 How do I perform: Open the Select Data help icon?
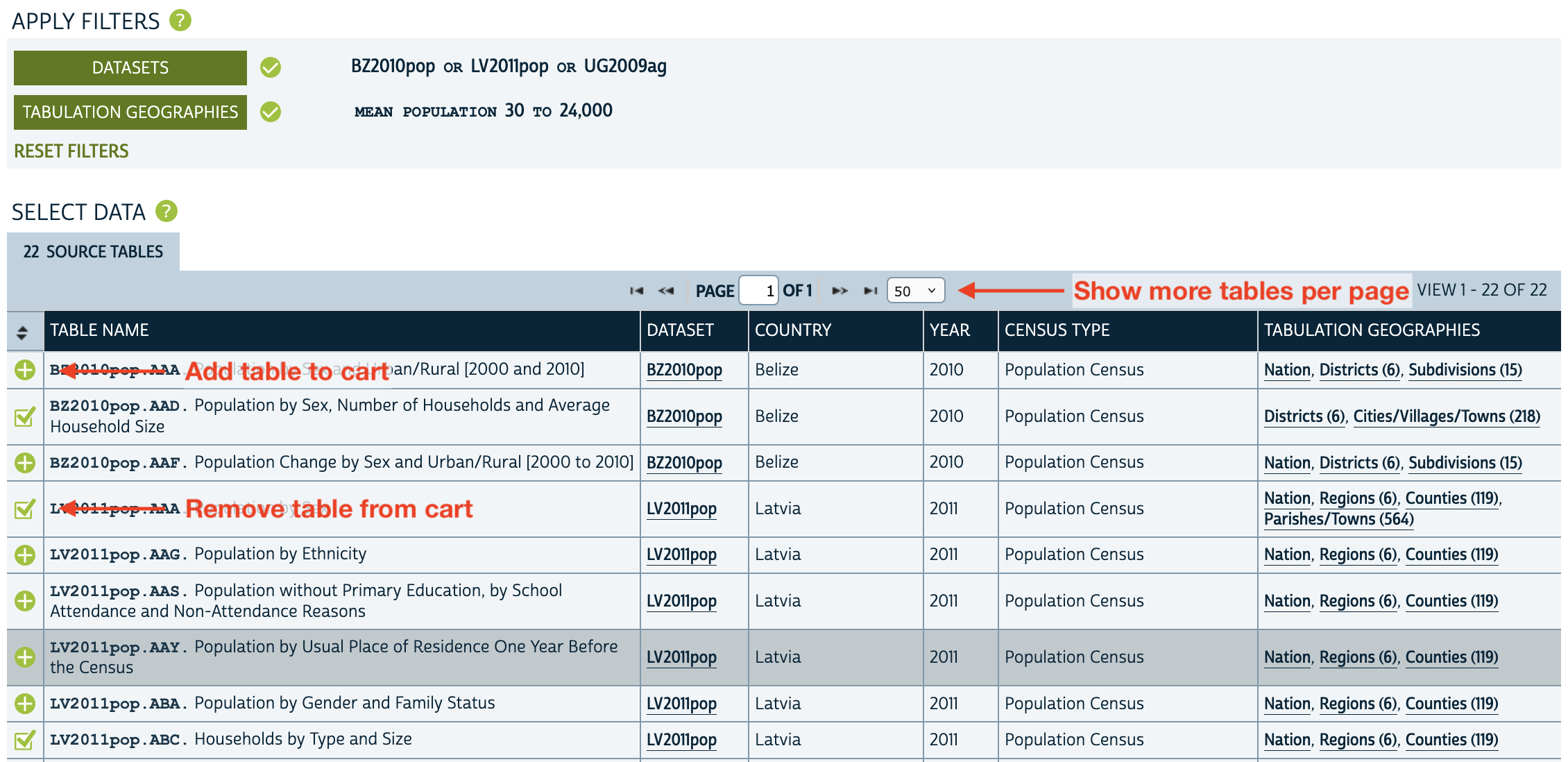pyautogui.click(x=167, y=211)
